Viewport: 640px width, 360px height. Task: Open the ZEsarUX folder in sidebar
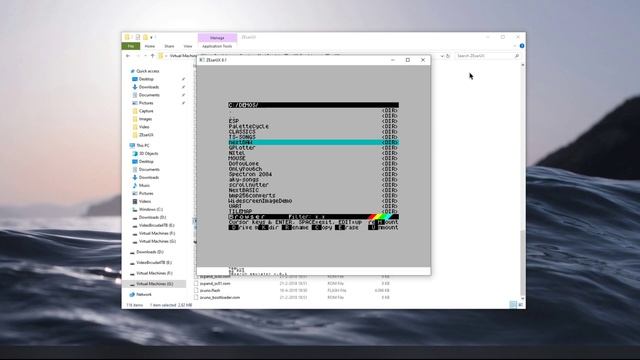pyautogui.click(x=146, y=135)
